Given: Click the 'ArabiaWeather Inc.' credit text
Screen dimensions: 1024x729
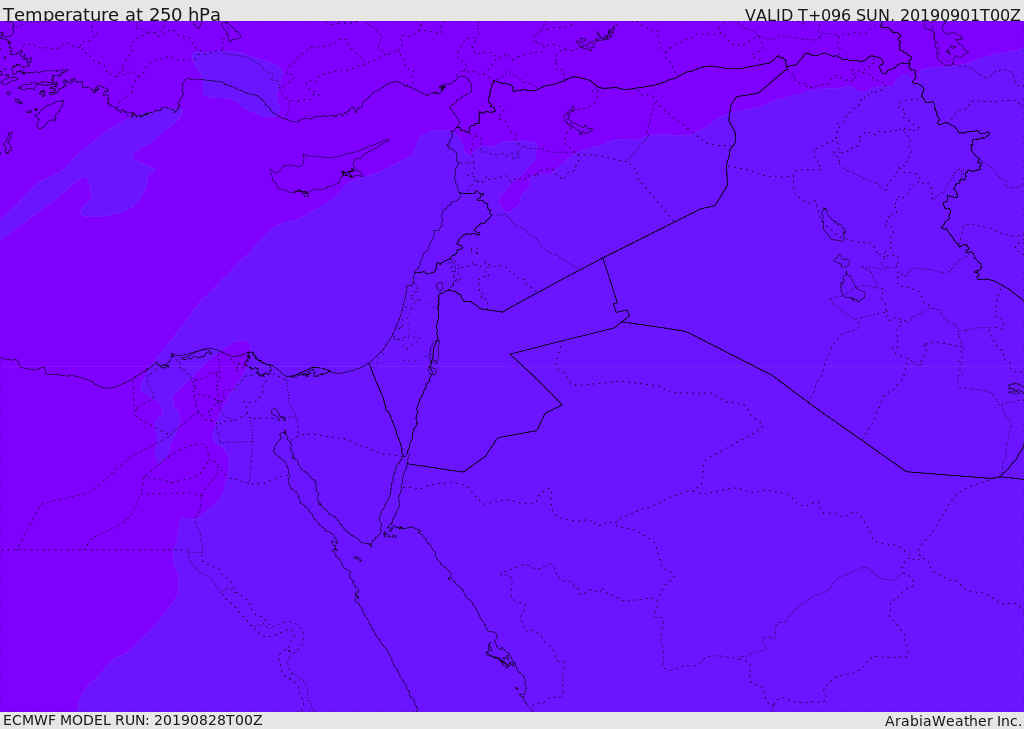Looking at the screenshot, I should click(x=953, y=721).
